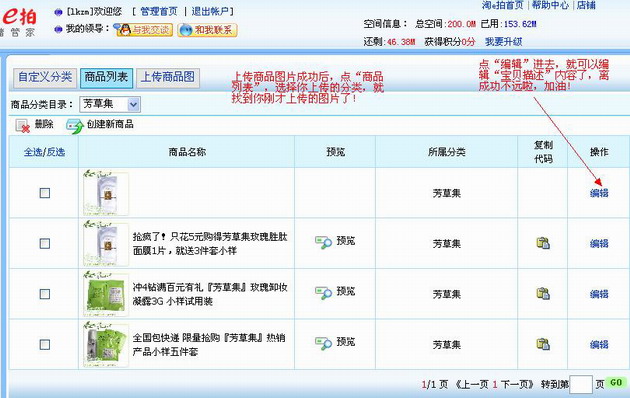Click 编辑 for 小样五件套 row

599,345
